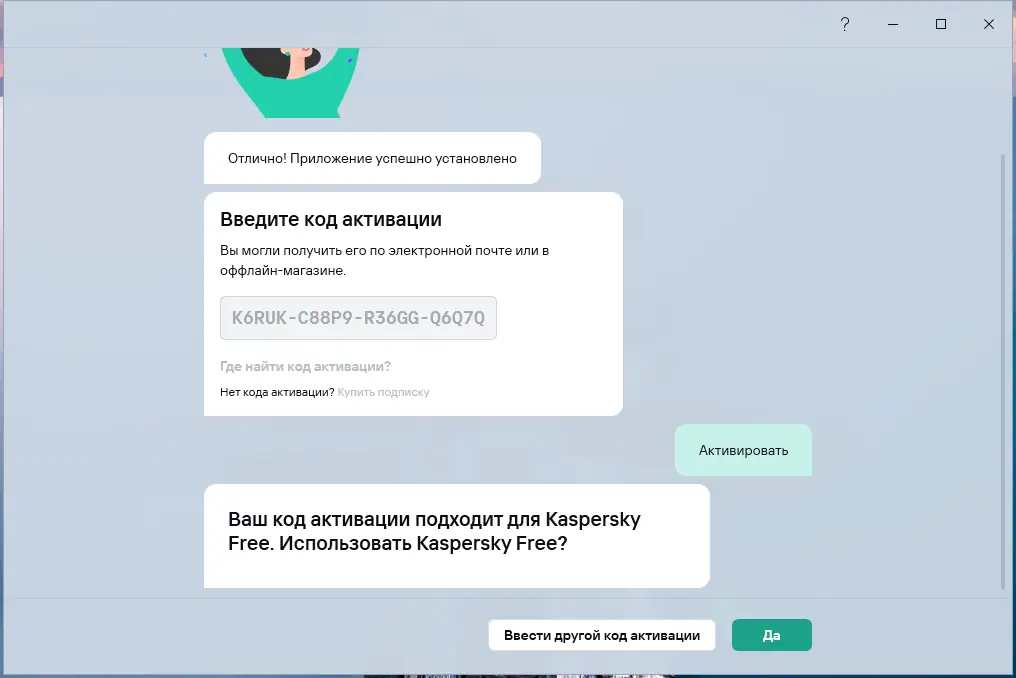Close the Kaspersky installer window
The width and height of the screenshot is (1016, 678).
coord(989,25)
